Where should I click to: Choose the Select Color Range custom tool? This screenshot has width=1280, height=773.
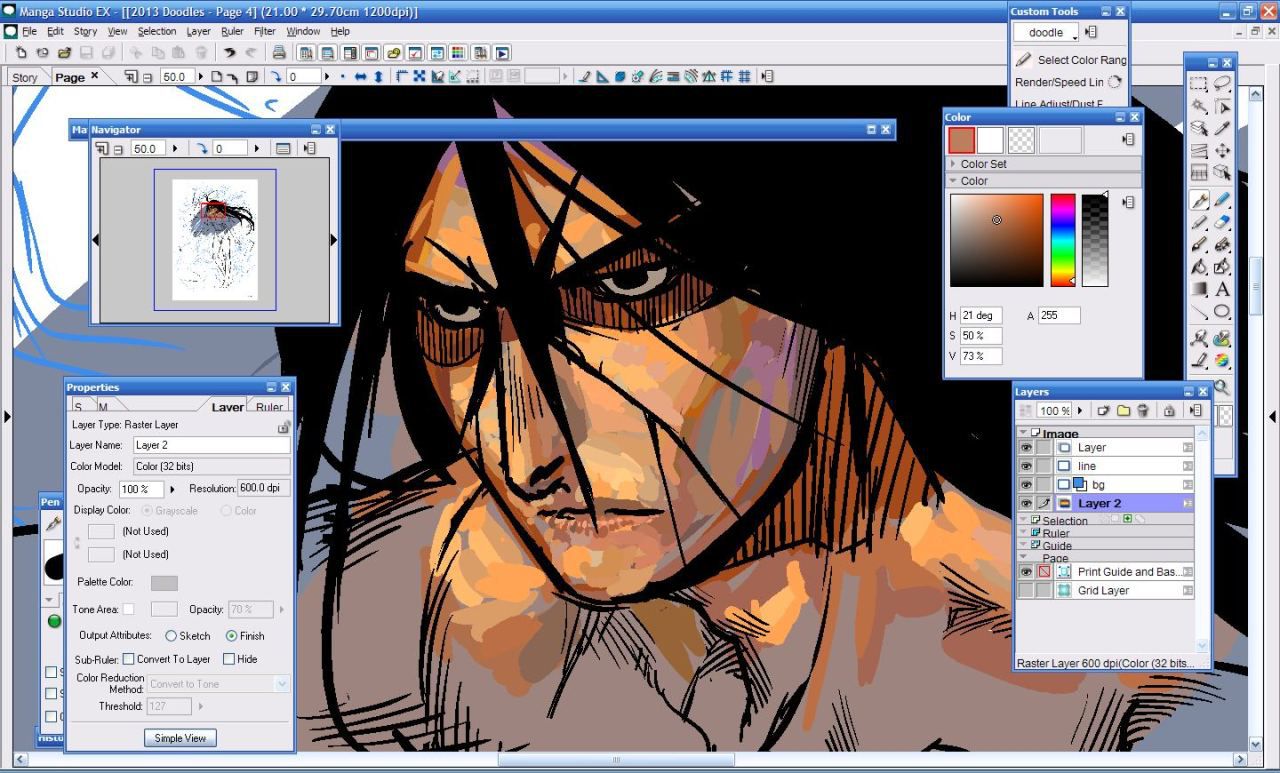[x=1072, y=60]
